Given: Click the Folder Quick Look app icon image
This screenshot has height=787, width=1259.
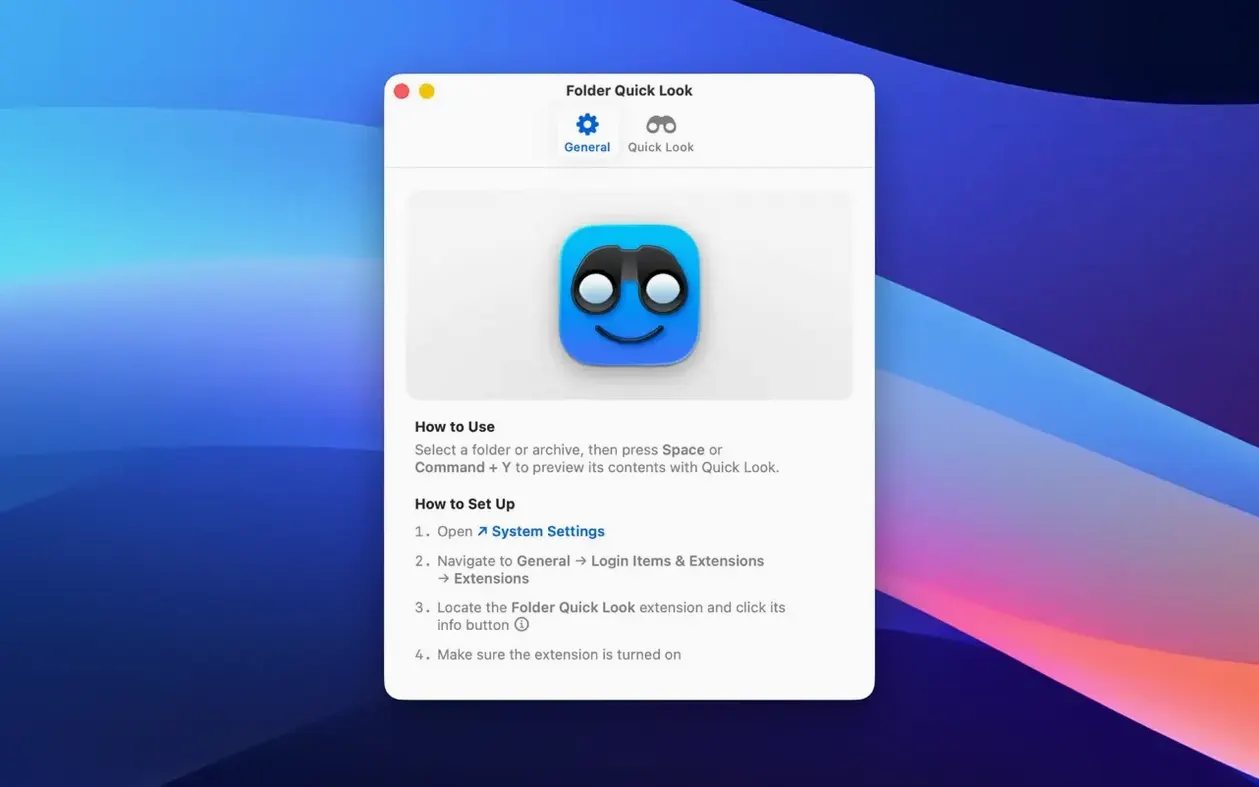Looking at the screenshot, I should [x=629, y=295].
